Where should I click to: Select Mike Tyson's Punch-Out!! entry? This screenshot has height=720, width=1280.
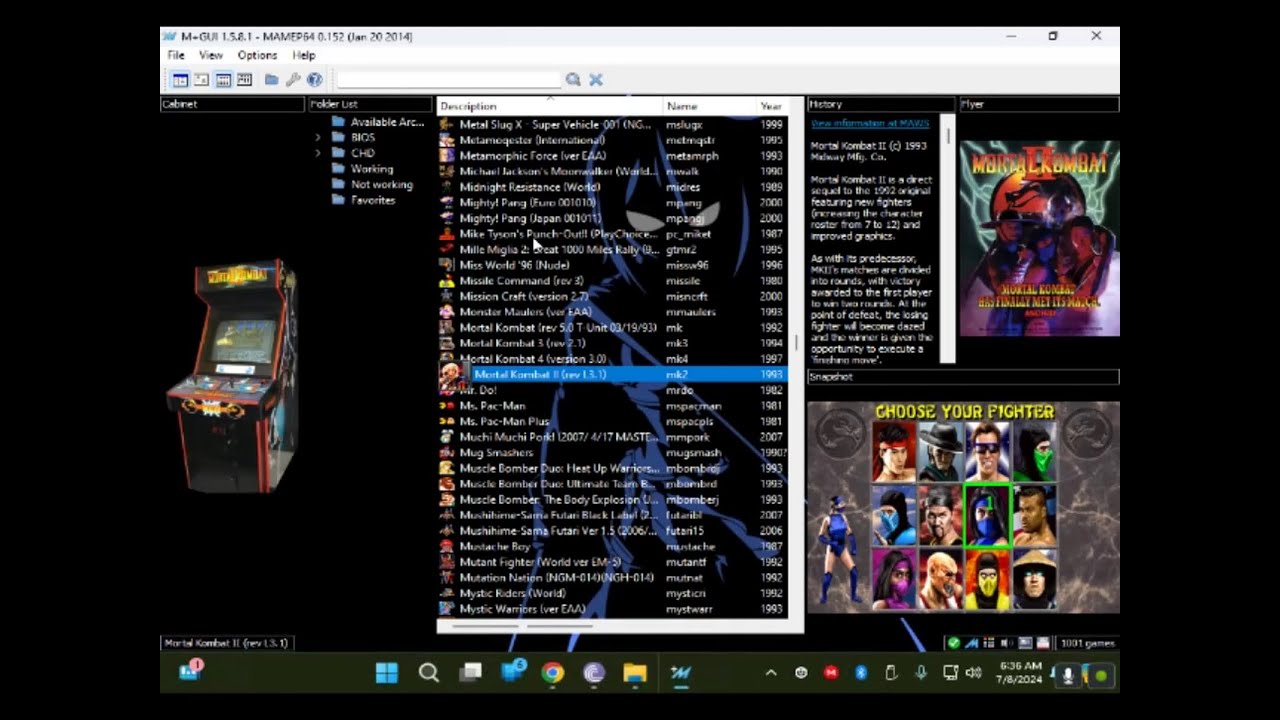pyautogui.click(x=612, y=234)
